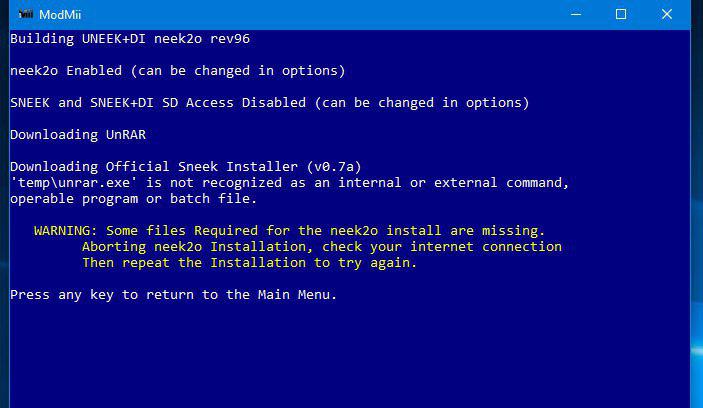Click the 'temp\unrar.exe' error text
The width and height of the screenshot is (703, 408).
[73, 182]
